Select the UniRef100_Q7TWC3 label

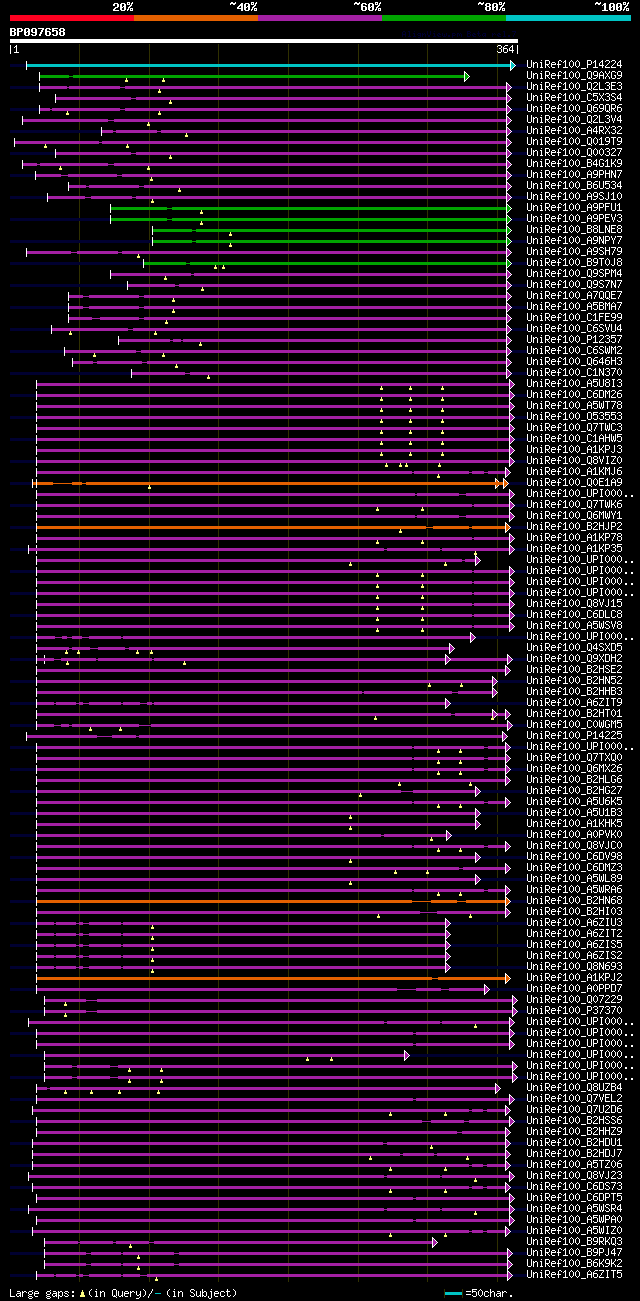point(574,428)
